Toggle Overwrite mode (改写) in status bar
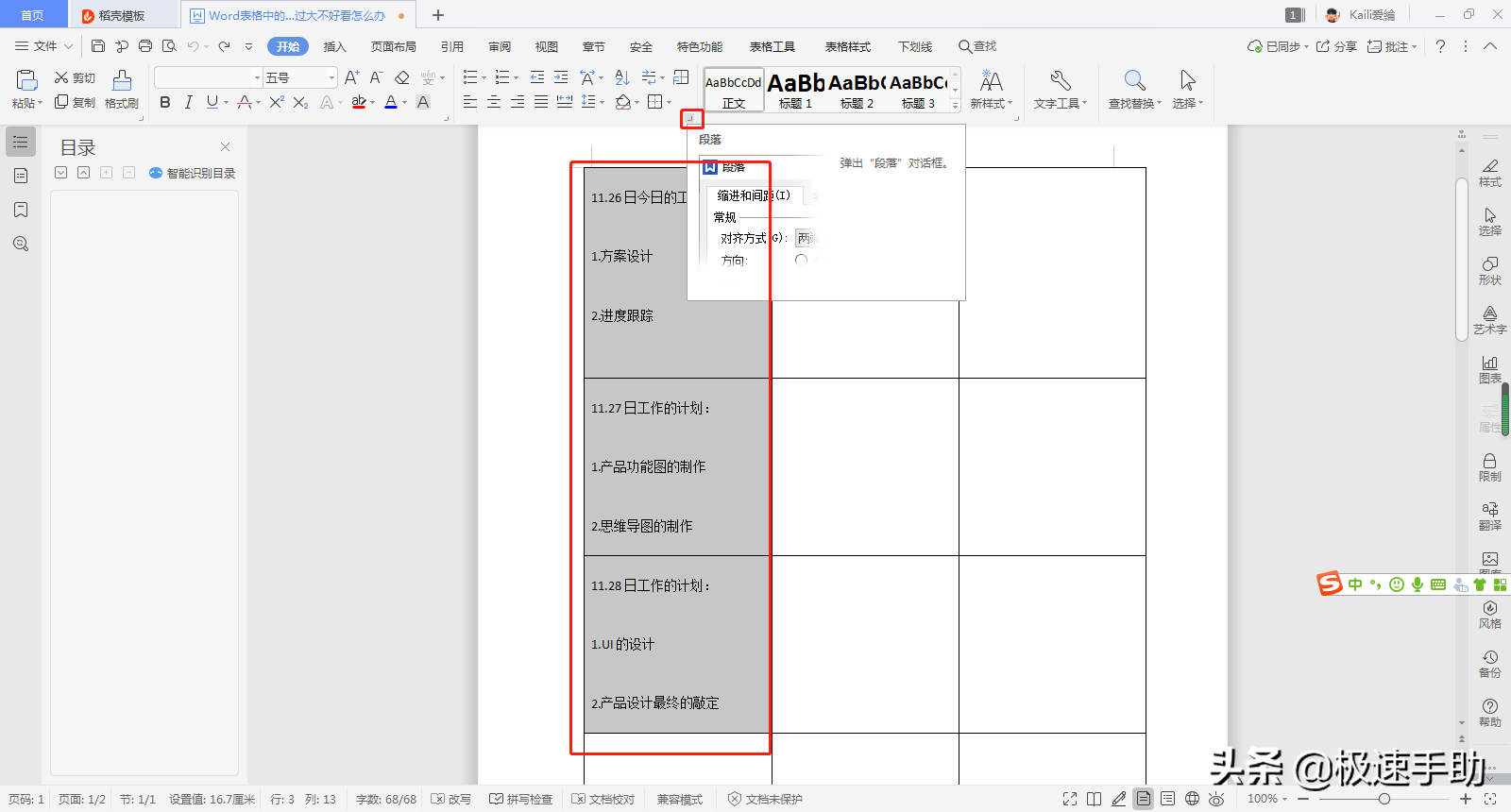Screen dimensions: 1511x812 pyautogui.click(x=451, y=799)
